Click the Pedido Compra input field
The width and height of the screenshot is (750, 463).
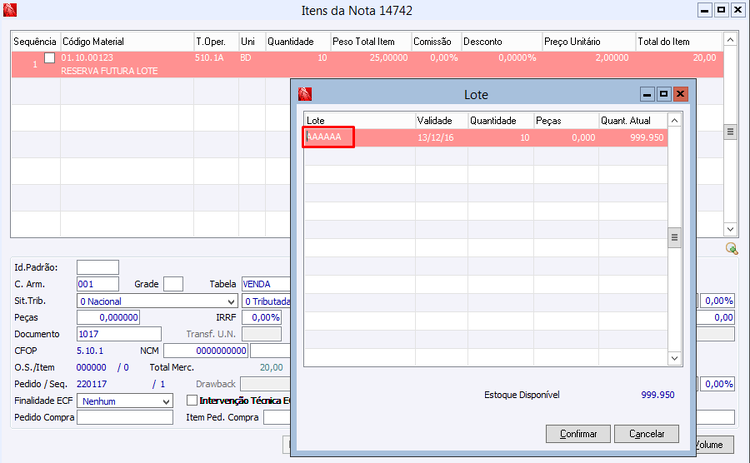[125, 418]
